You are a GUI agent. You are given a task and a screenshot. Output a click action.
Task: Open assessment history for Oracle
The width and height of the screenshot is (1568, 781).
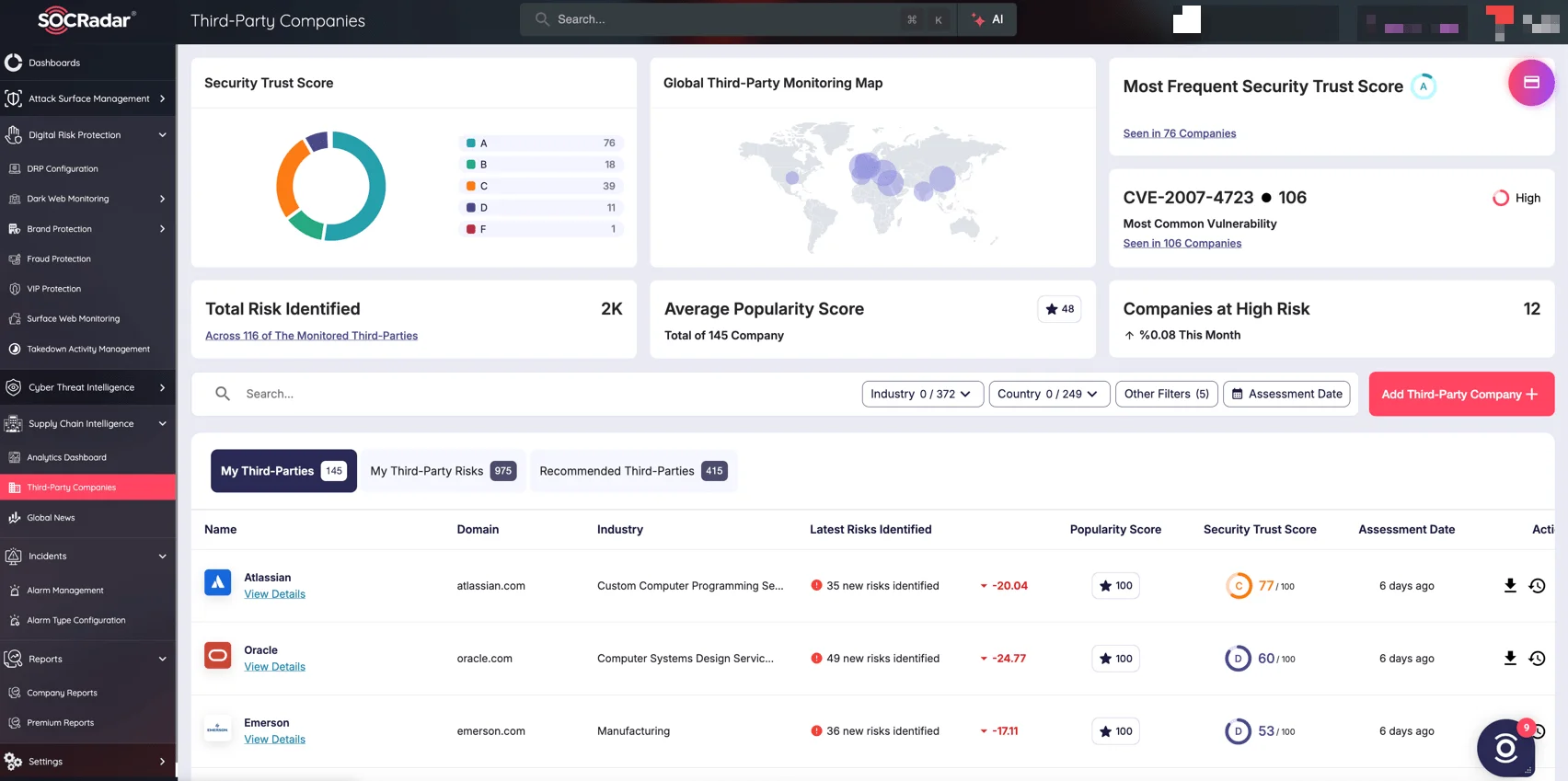coord(1537,658)
